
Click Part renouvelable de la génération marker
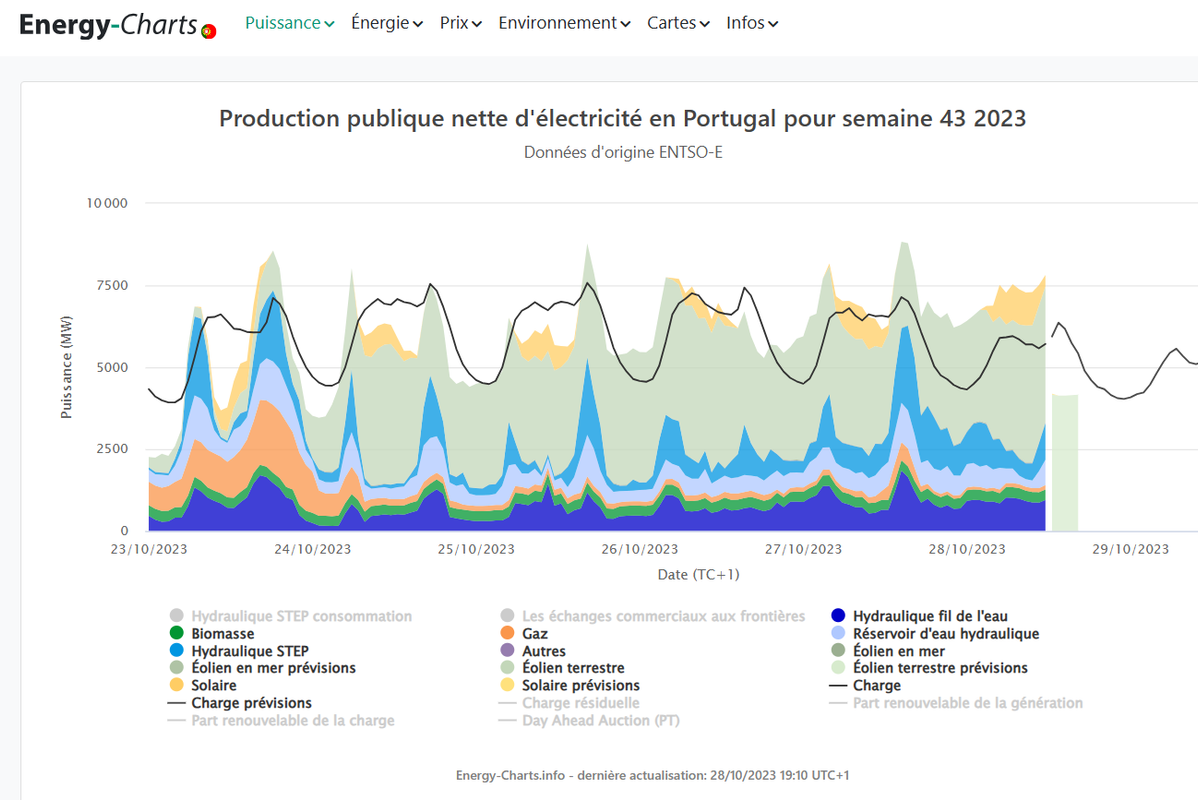[838, 703]
